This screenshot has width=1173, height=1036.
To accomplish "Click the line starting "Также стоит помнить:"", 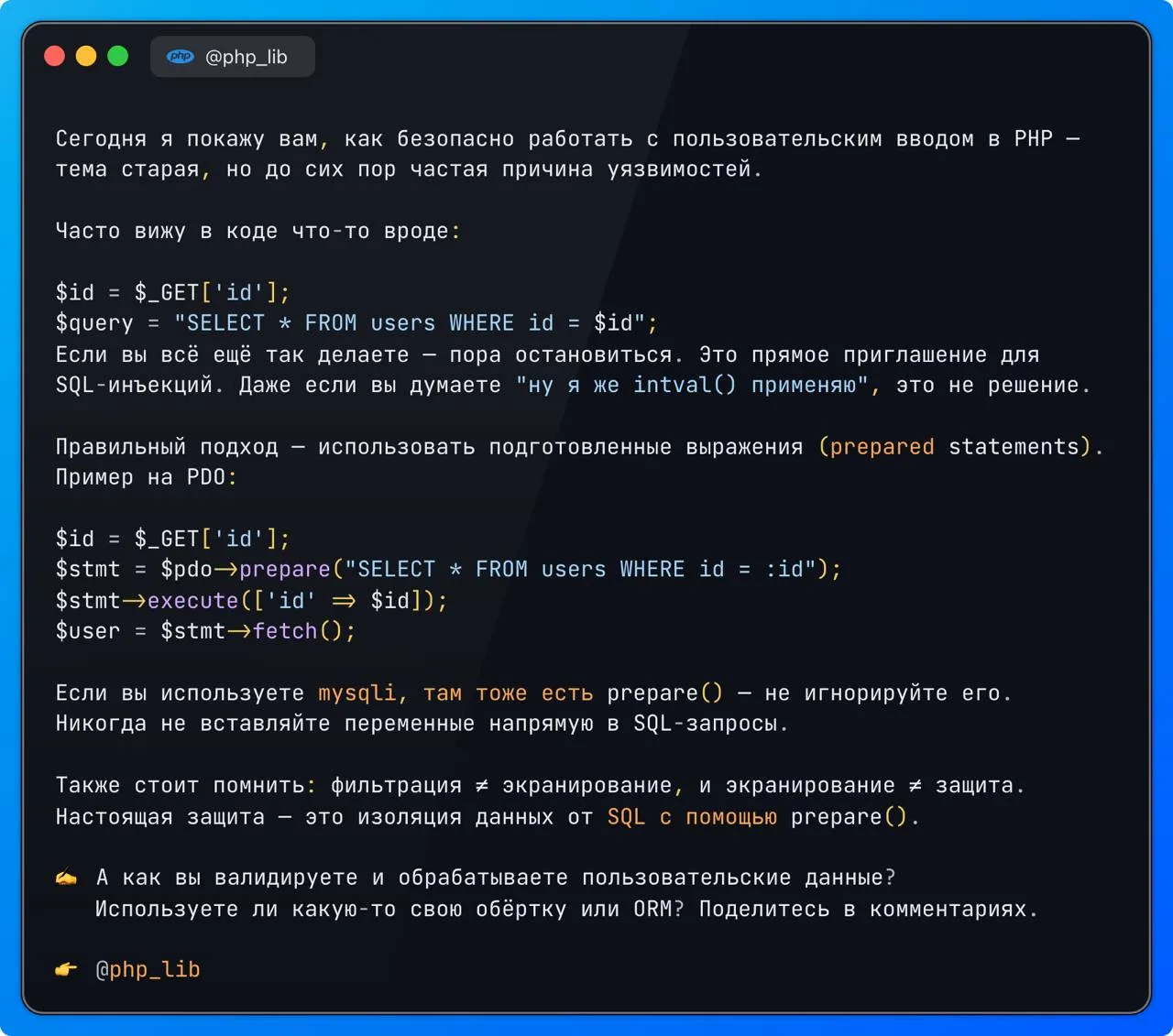I will [540, 785].
